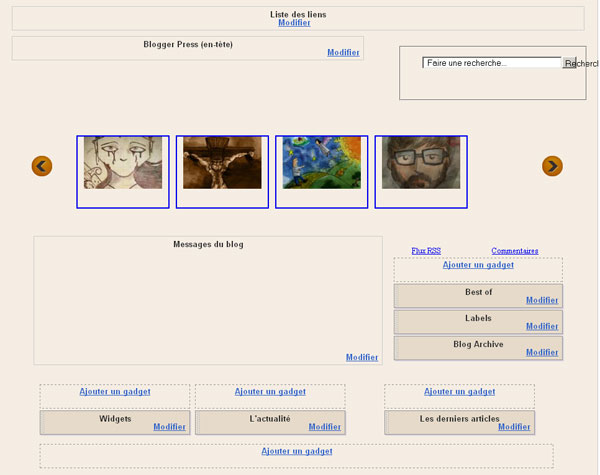Click Modifier for Widgets gadget

(x=170, y=427)
